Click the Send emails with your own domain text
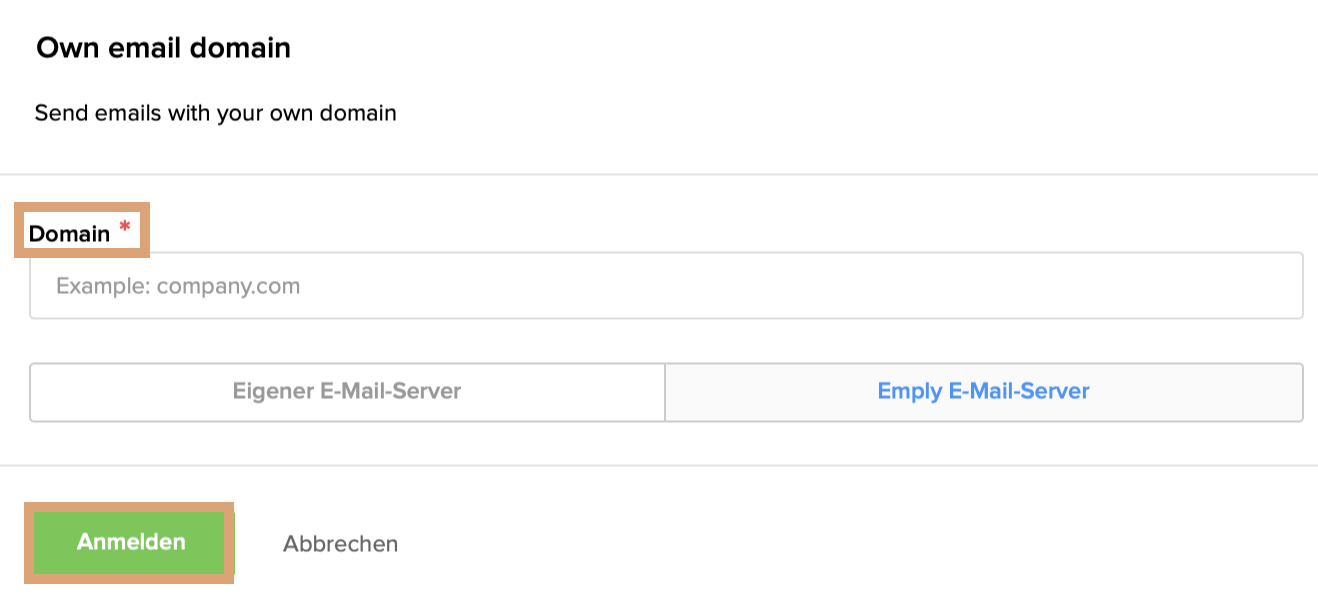Screen dimensions: 1318x596 (216, 112)
